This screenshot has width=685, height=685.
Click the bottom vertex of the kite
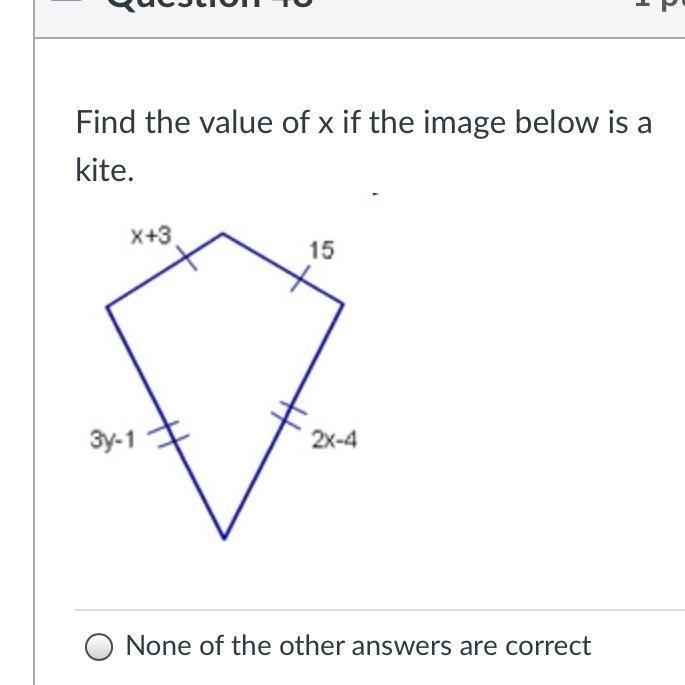coord(224,538)
